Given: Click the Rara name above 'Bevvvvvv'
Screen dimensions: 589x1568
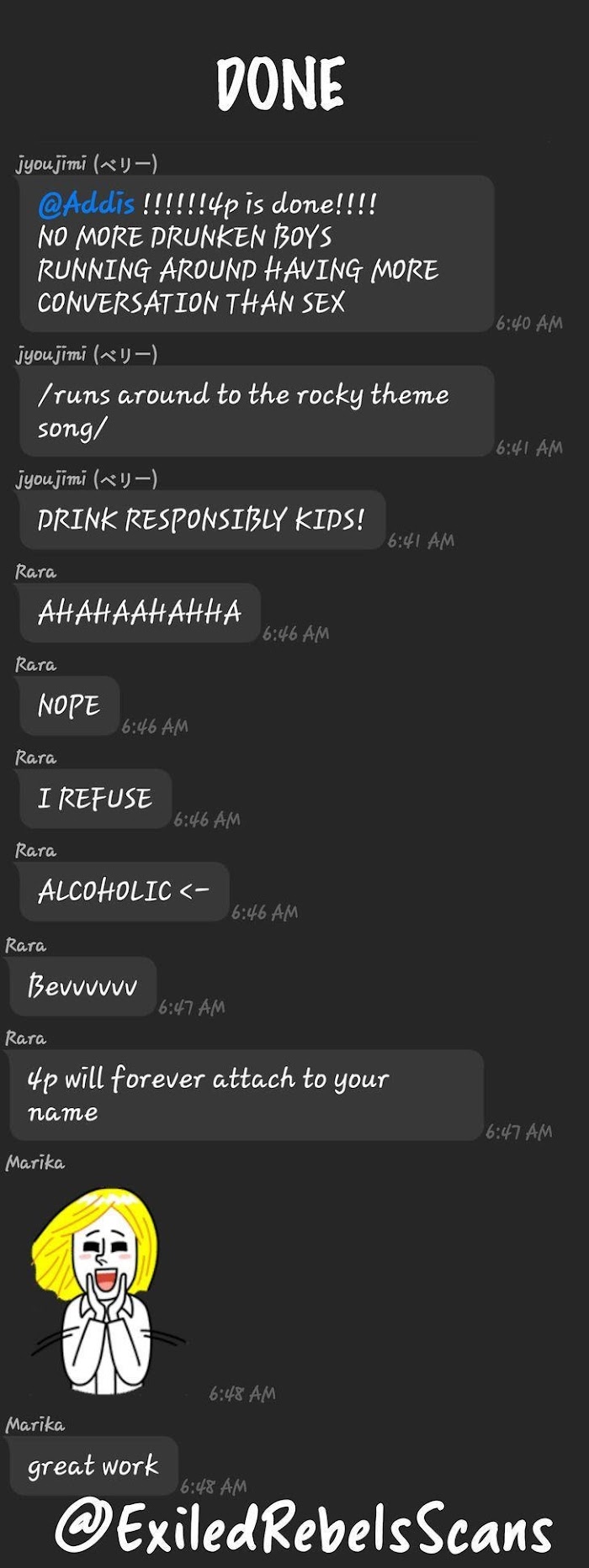Looking at the screenshot, I should tap(25, 946).
